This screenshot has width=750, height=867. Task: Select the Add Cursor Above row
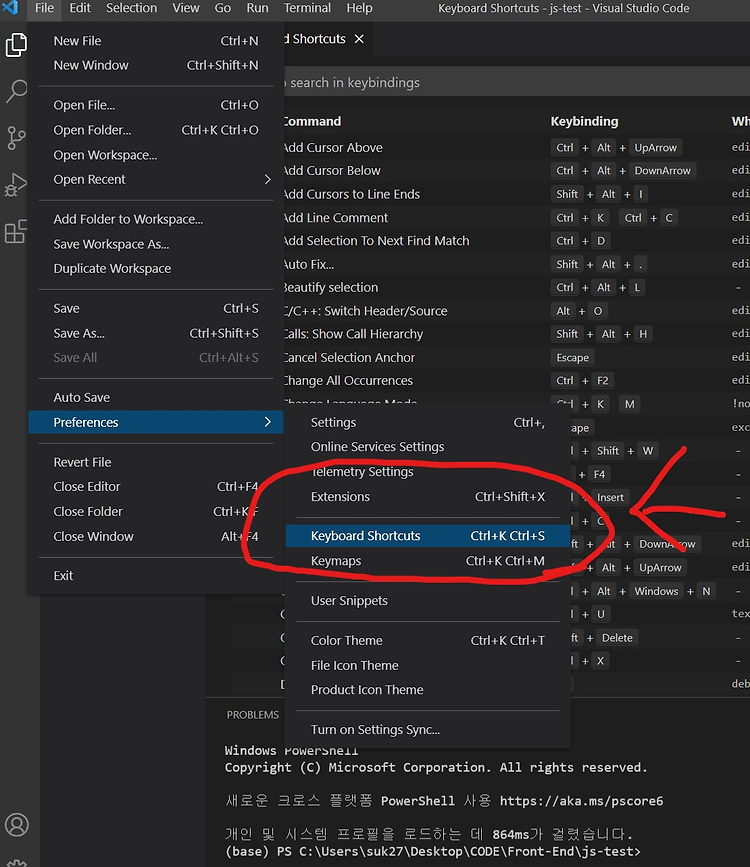click(517, 148)
